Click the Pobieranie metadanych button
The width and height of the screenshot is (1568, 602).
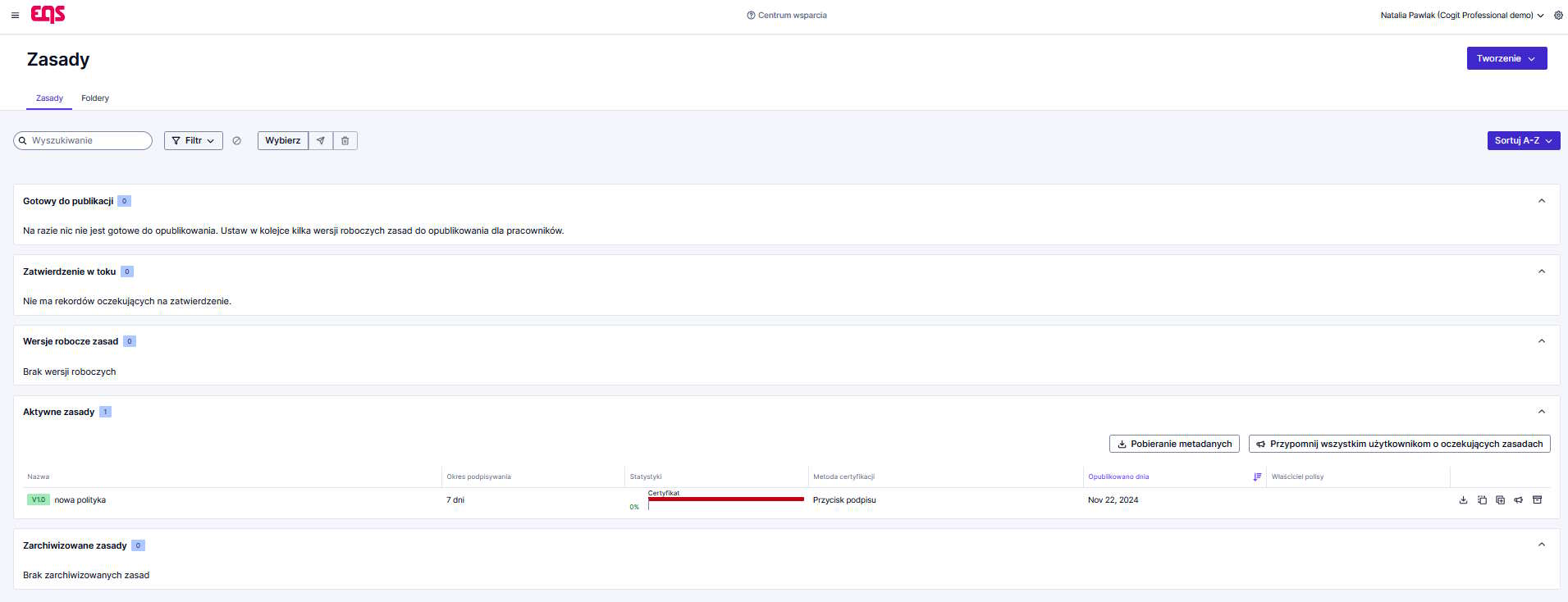(x=1174, y=444)
